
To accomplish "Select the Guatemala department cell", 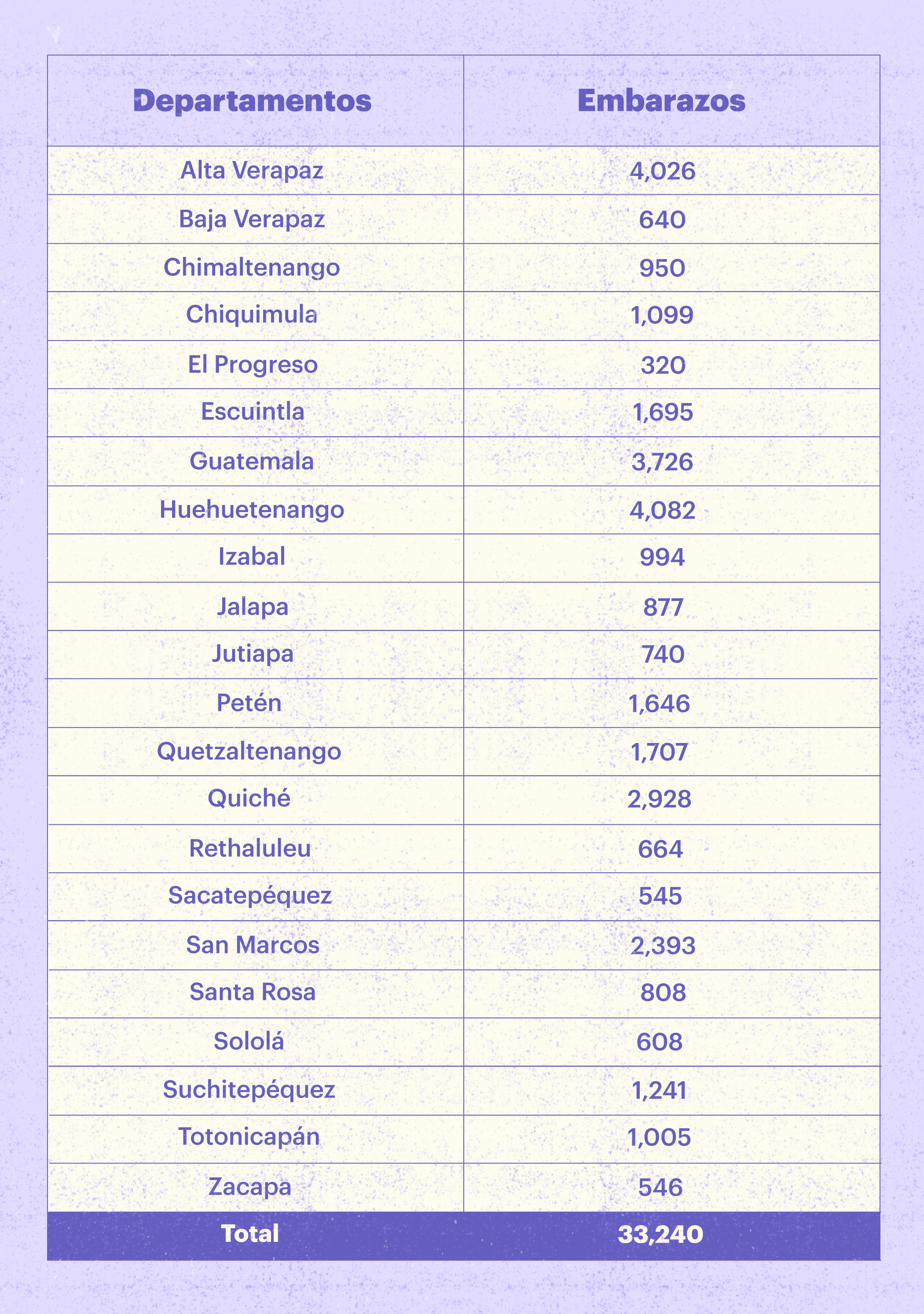I will 252,461.
